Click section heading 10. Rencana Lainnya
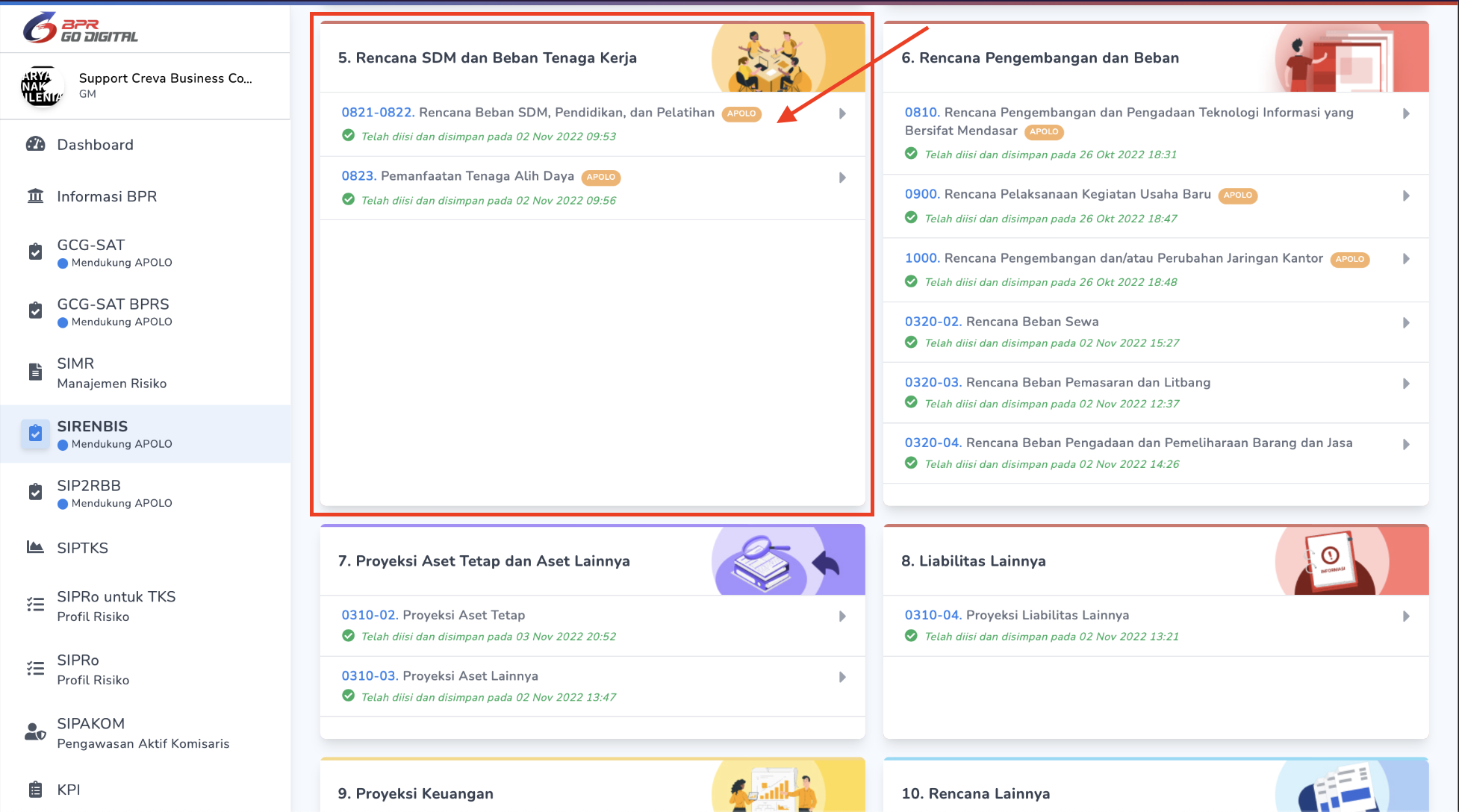Viewport: 1459px width, 812px height. [975, 793]
